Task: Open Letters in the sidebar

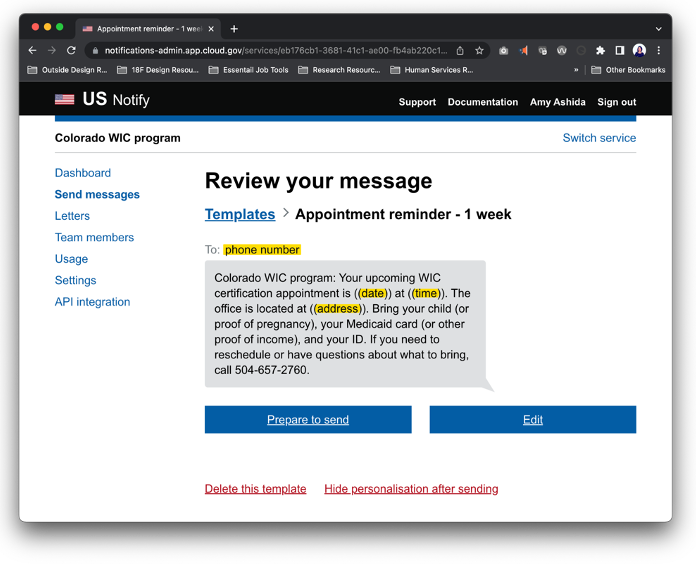Action: [x=72, y=216]
